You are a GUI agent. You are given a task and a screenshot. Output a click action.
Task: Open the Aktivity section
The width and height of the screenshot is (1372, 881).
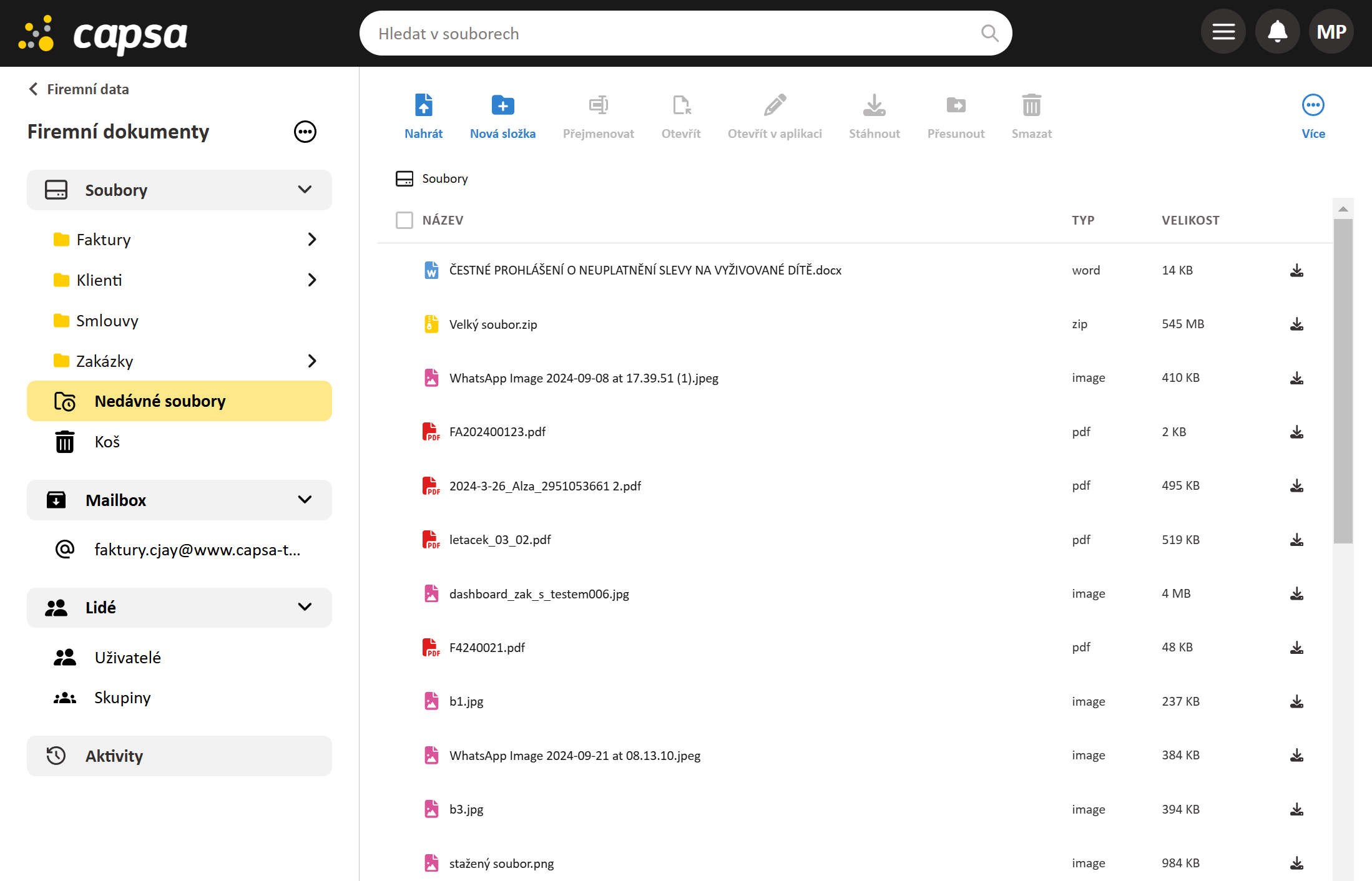(114, 756)
